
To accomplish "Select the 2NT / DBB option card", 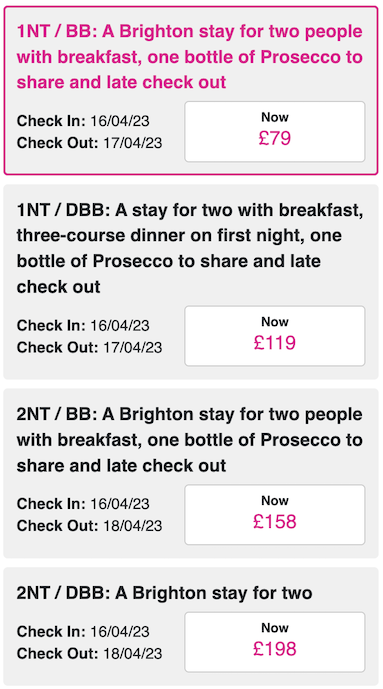I will click(x=191, y=627).
